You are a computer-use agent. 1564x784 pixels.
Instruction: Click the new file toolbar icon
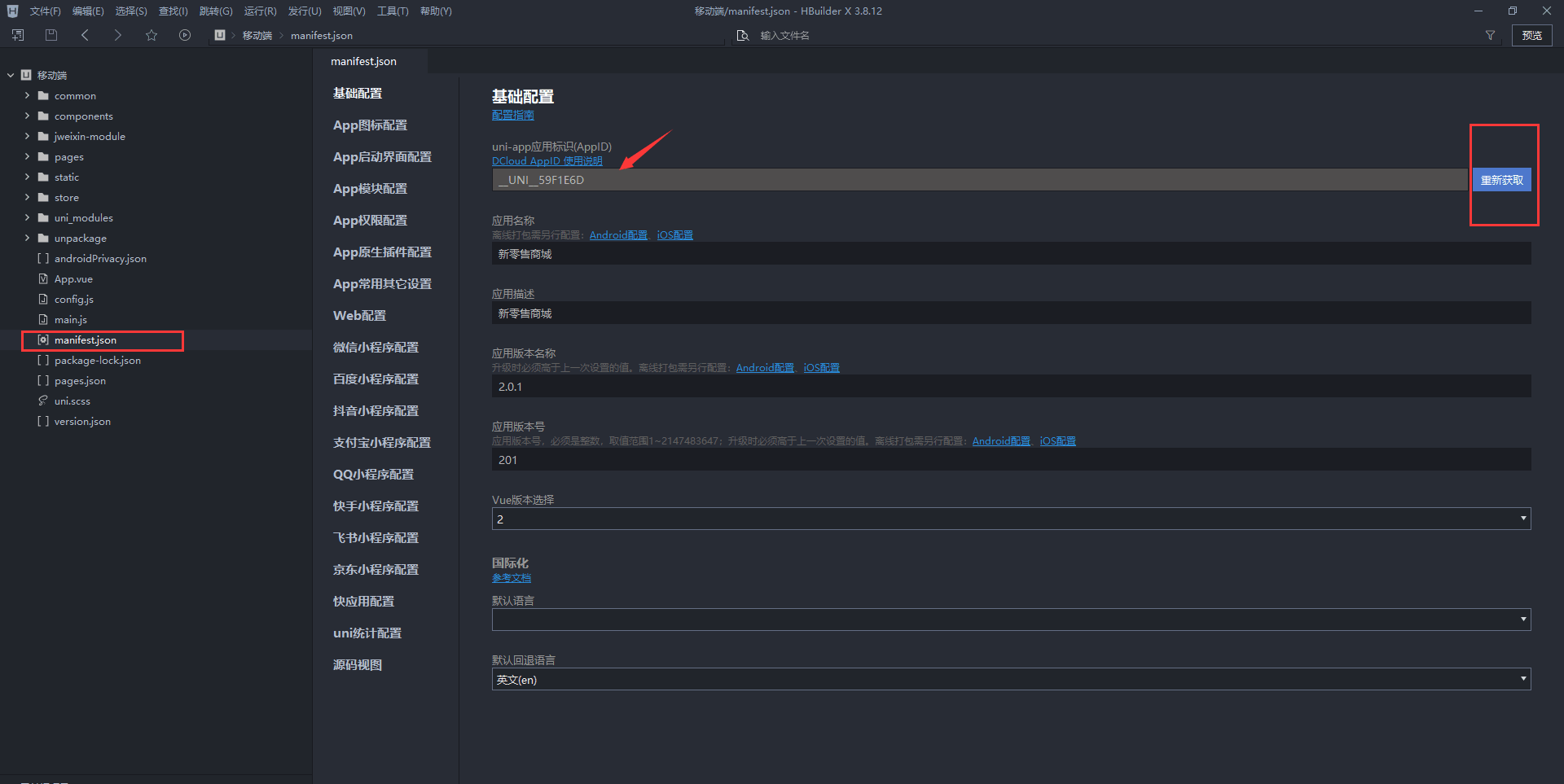pyautogui.click(x=18, y=35)
